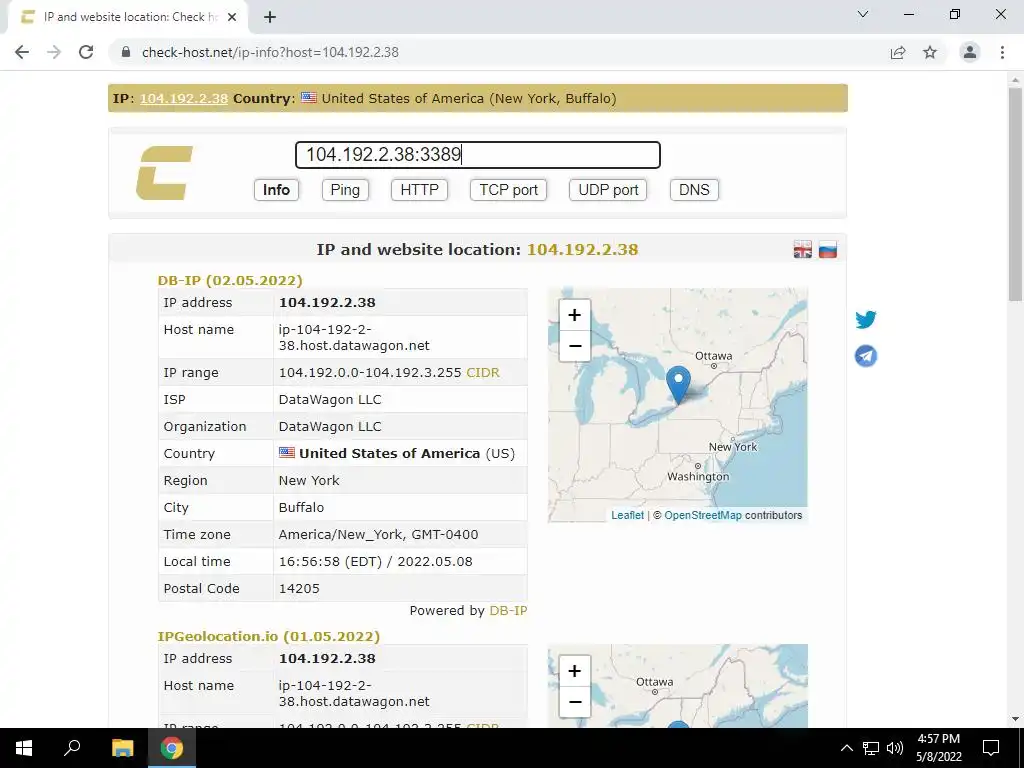Click the blue map marker pin
This screenshot has width=1024, height=768.
pyautogui.click(x=678, y=384)
